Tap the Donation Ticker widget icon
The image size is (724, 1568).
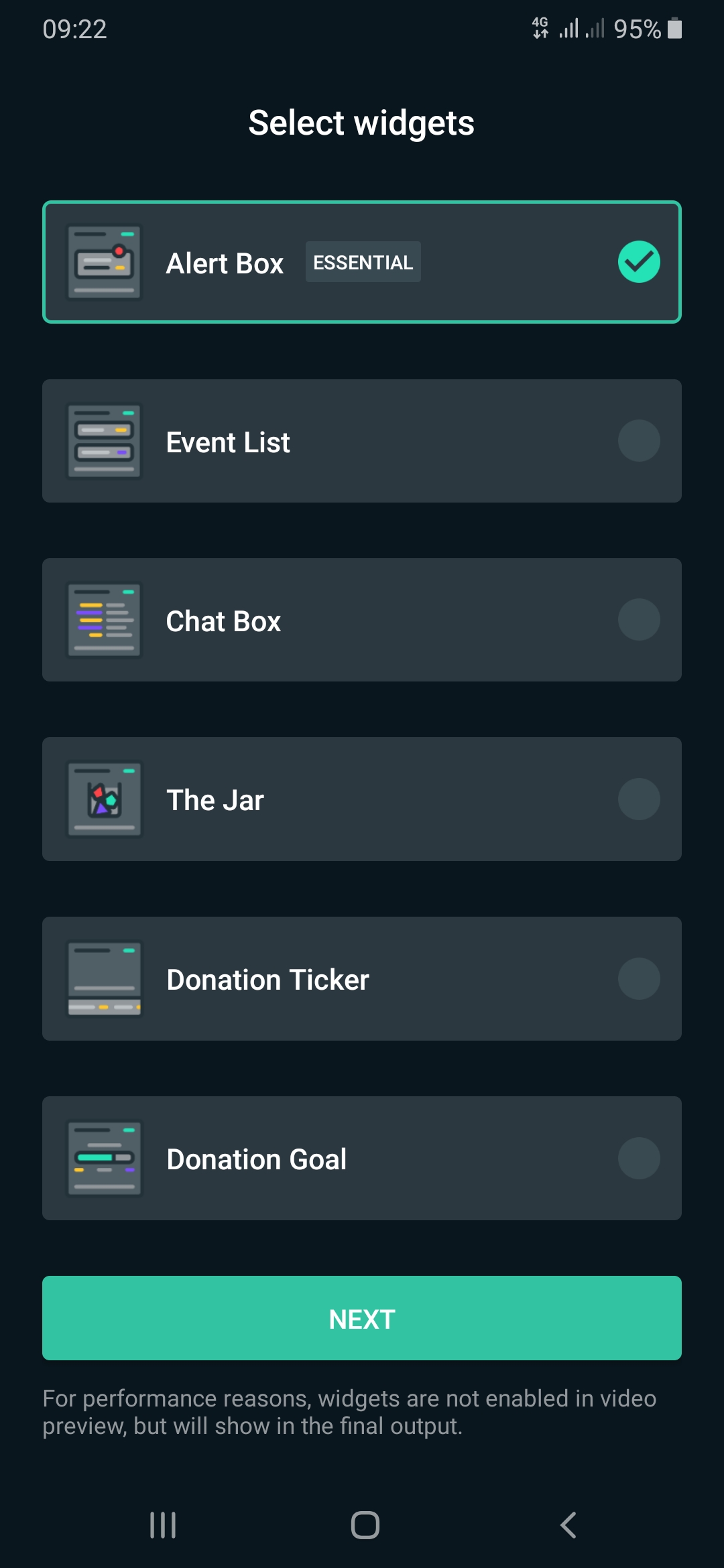click(104, 979)
